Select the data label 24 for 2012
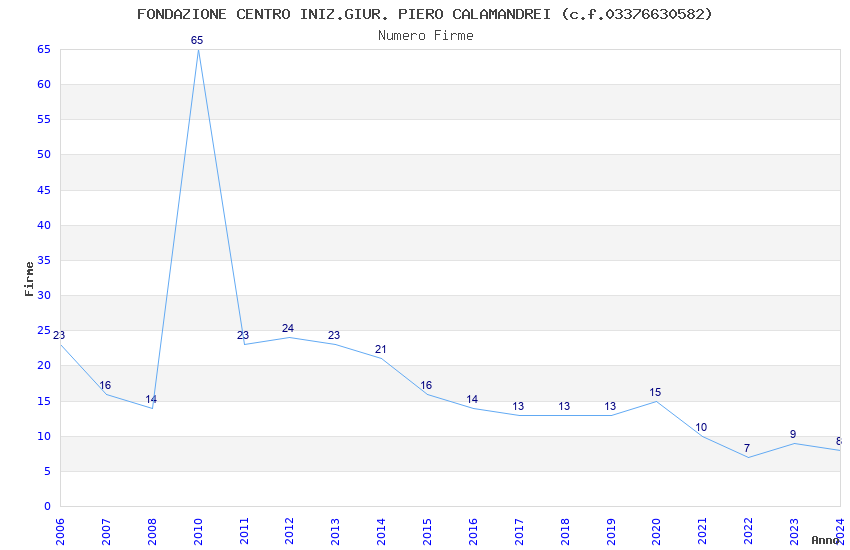The image size is (850, 550). [x=288, y=328]
